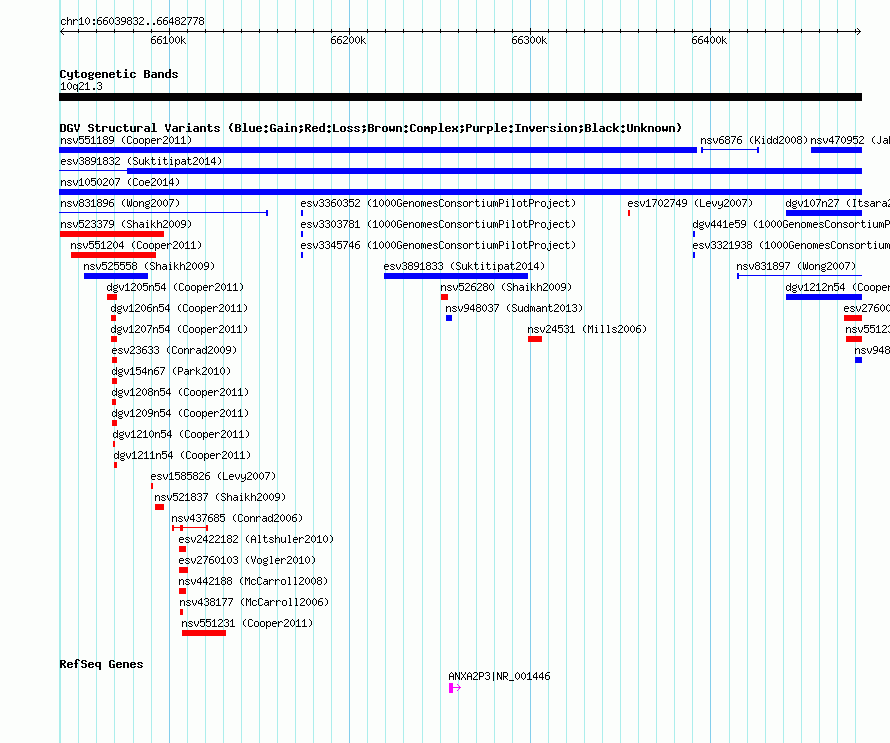This screenshot has height=743, width=890.
Task: Click esv3360352 1000 Genomes variant label
Action: click(x=438, y=203)
